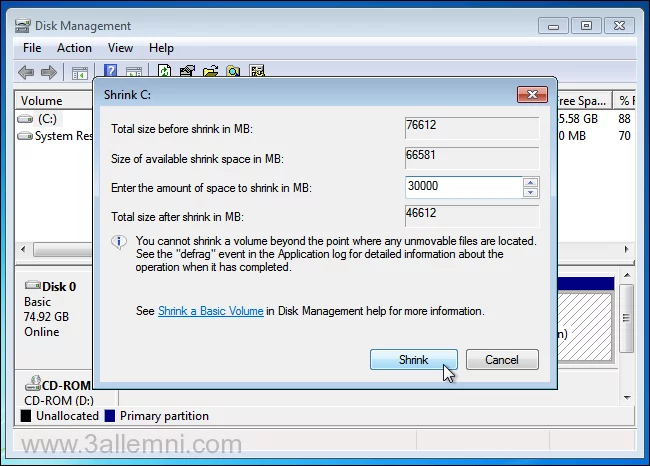Click the info balloon icon in dialog
This screenshot has height=466, width=650.
click(119, 242)
